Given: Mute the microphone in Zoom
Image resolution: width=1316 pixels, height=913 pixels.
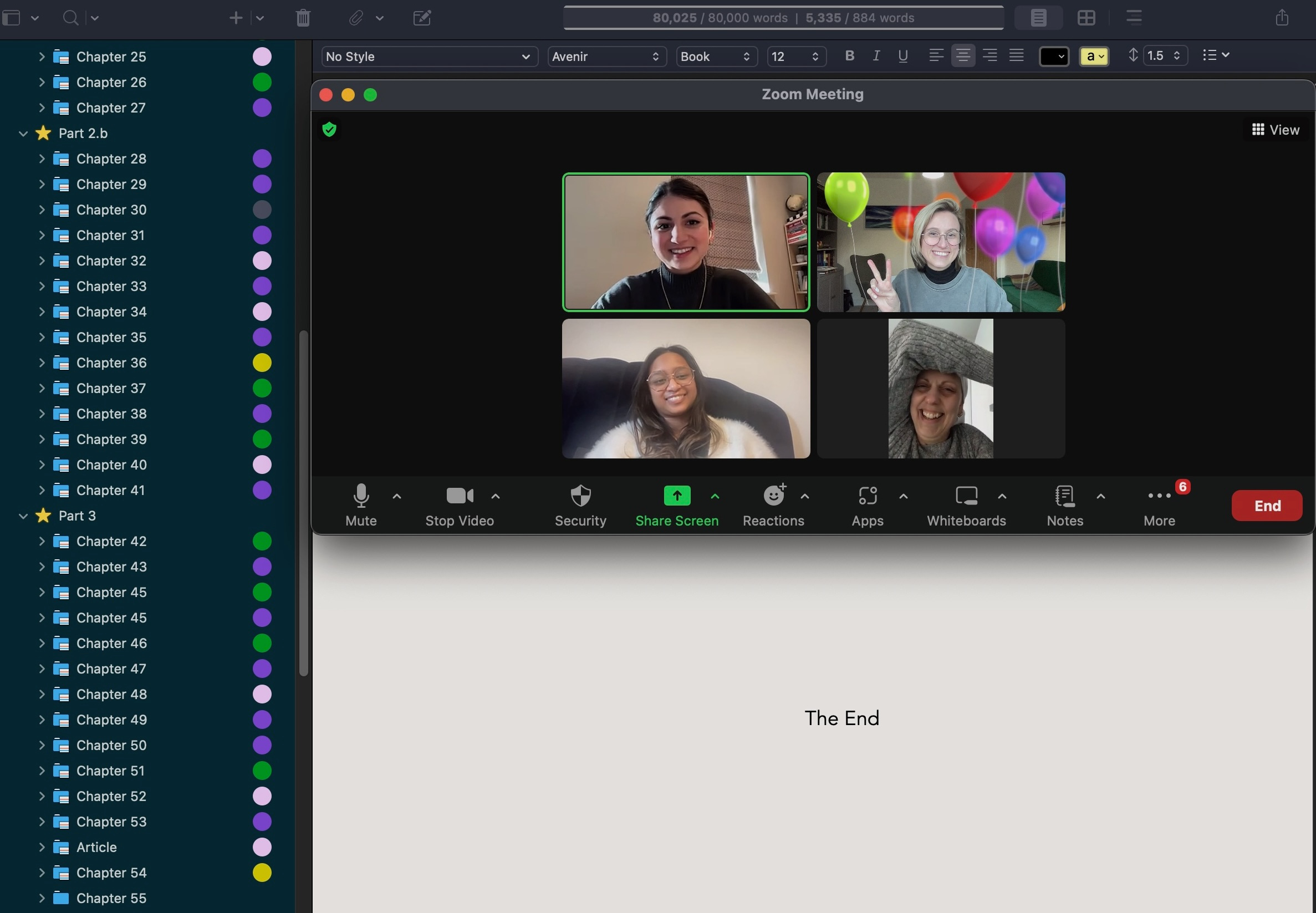Looking at the screenshot, I should coord(361,496).
